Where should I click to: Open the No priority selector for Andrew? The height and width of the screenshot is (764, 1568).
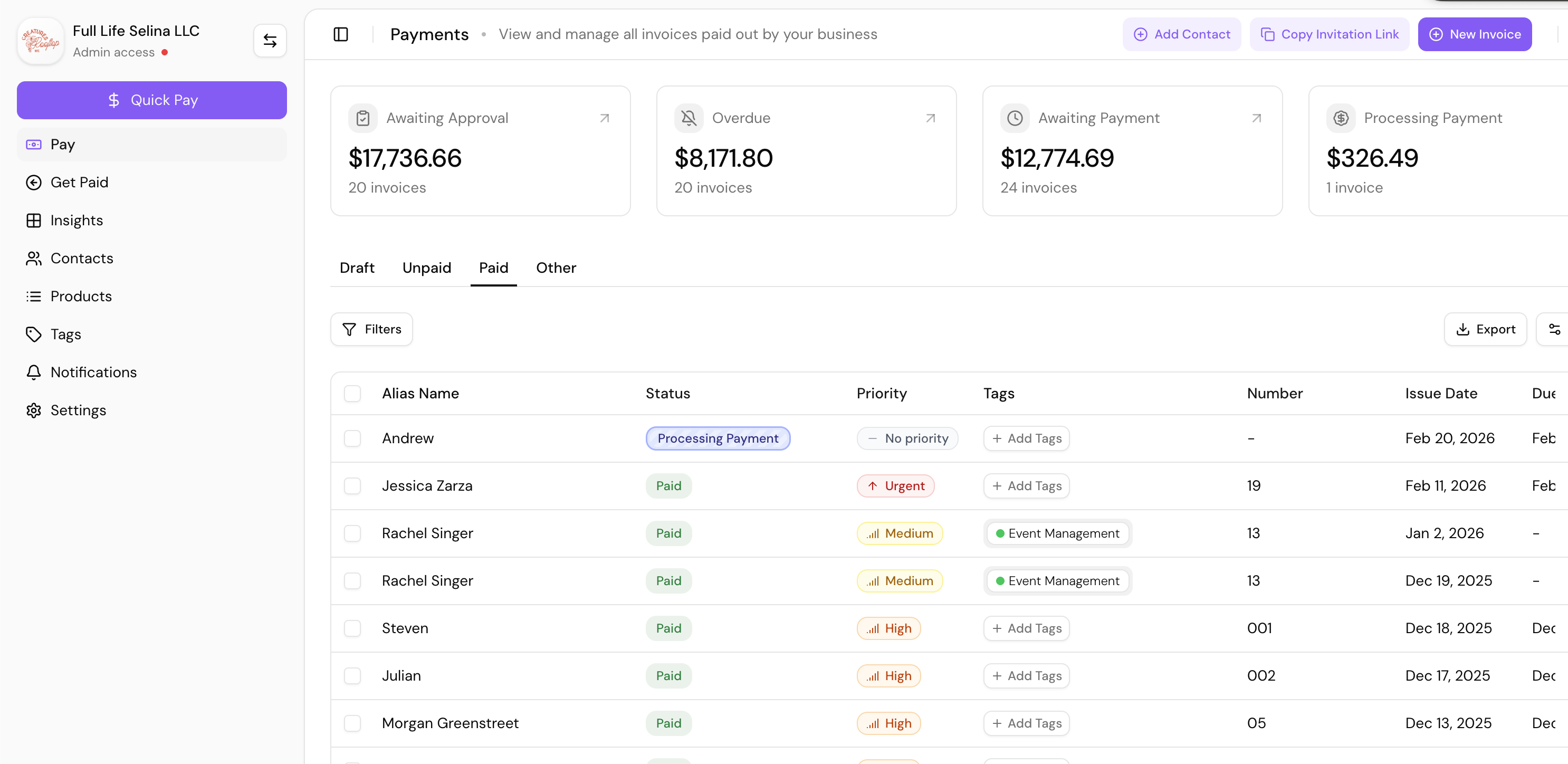907,438
